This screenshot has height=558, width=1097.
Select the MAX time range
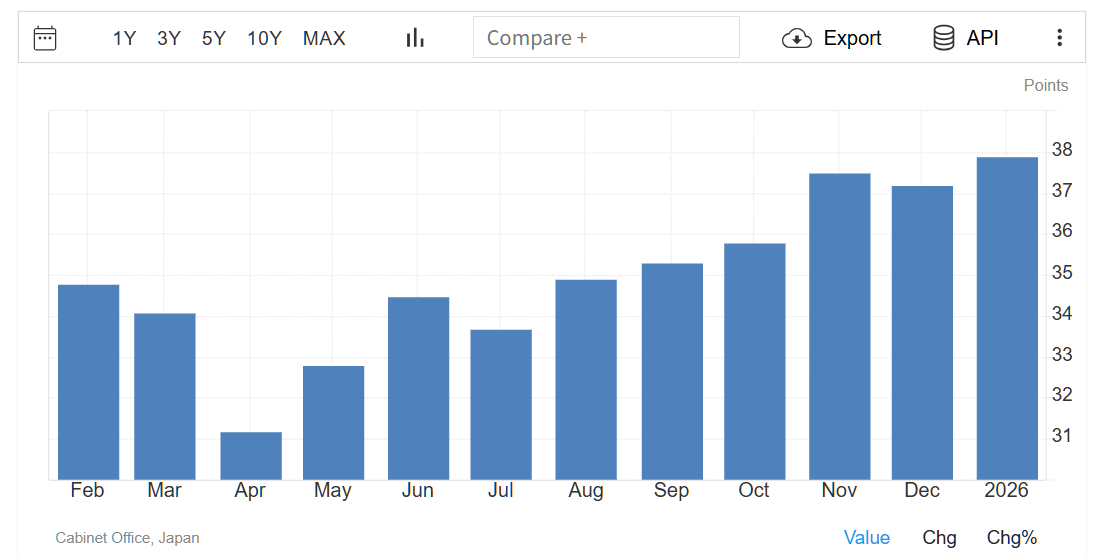click(324, 38)
